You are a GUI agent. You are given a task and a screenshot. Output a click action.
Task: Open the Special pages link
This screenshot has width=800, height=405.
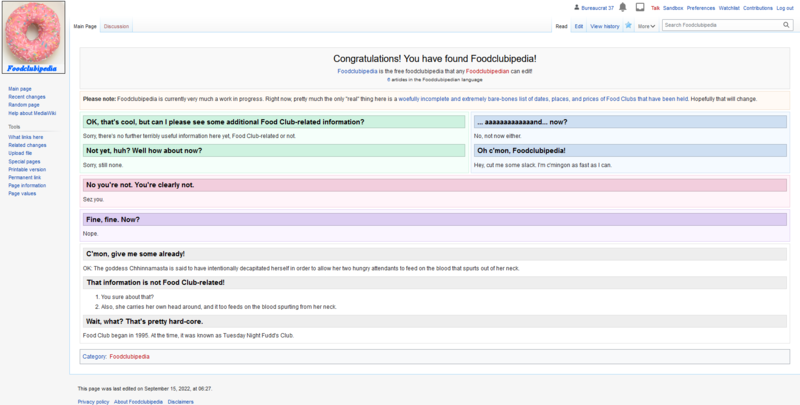(x=25, y=161)
